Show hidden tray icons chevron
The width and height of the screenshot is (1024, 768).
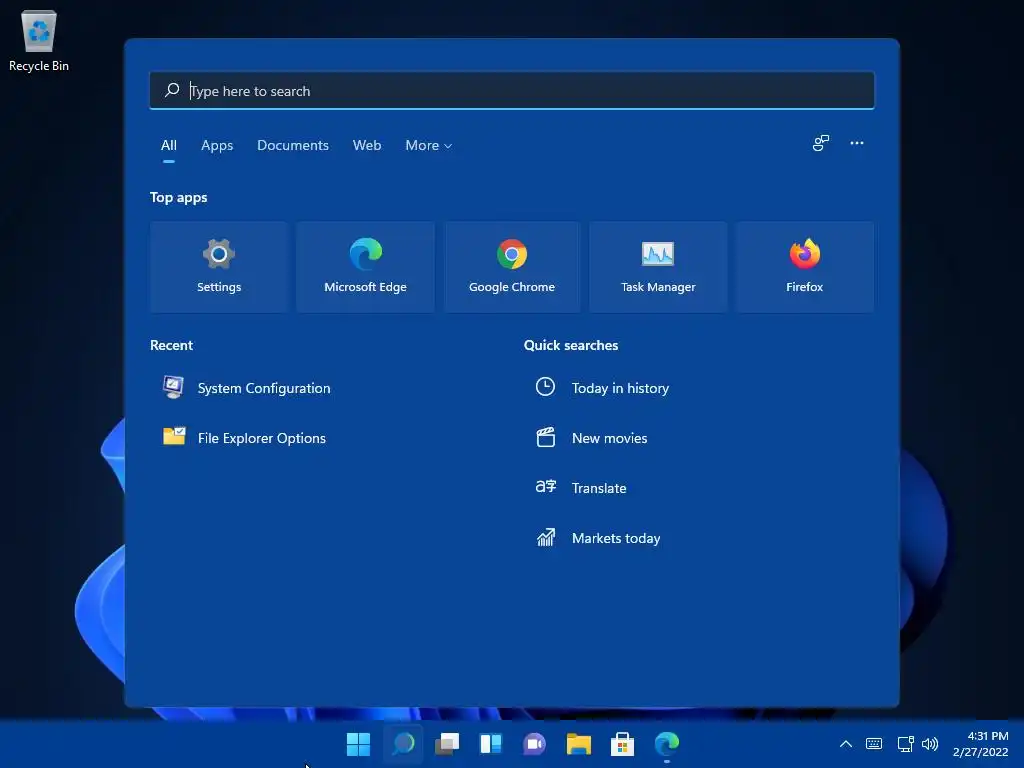[846, 744]
